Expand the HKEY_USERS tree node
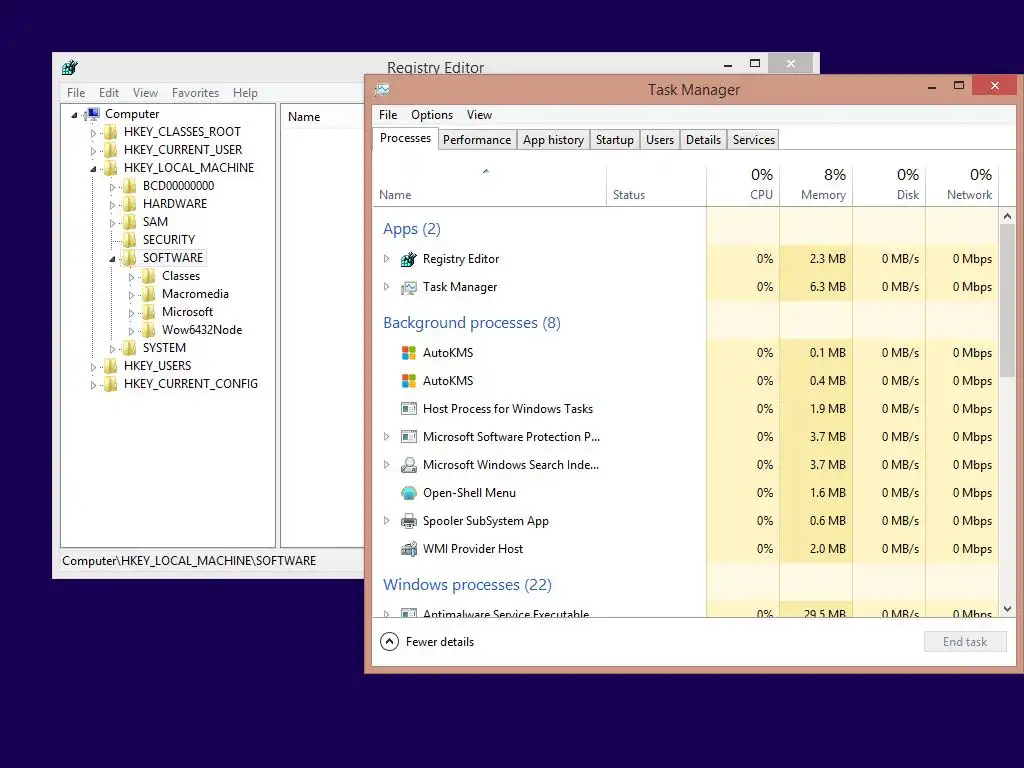This screenshot has width=1024, height=768. coord(93,367)
